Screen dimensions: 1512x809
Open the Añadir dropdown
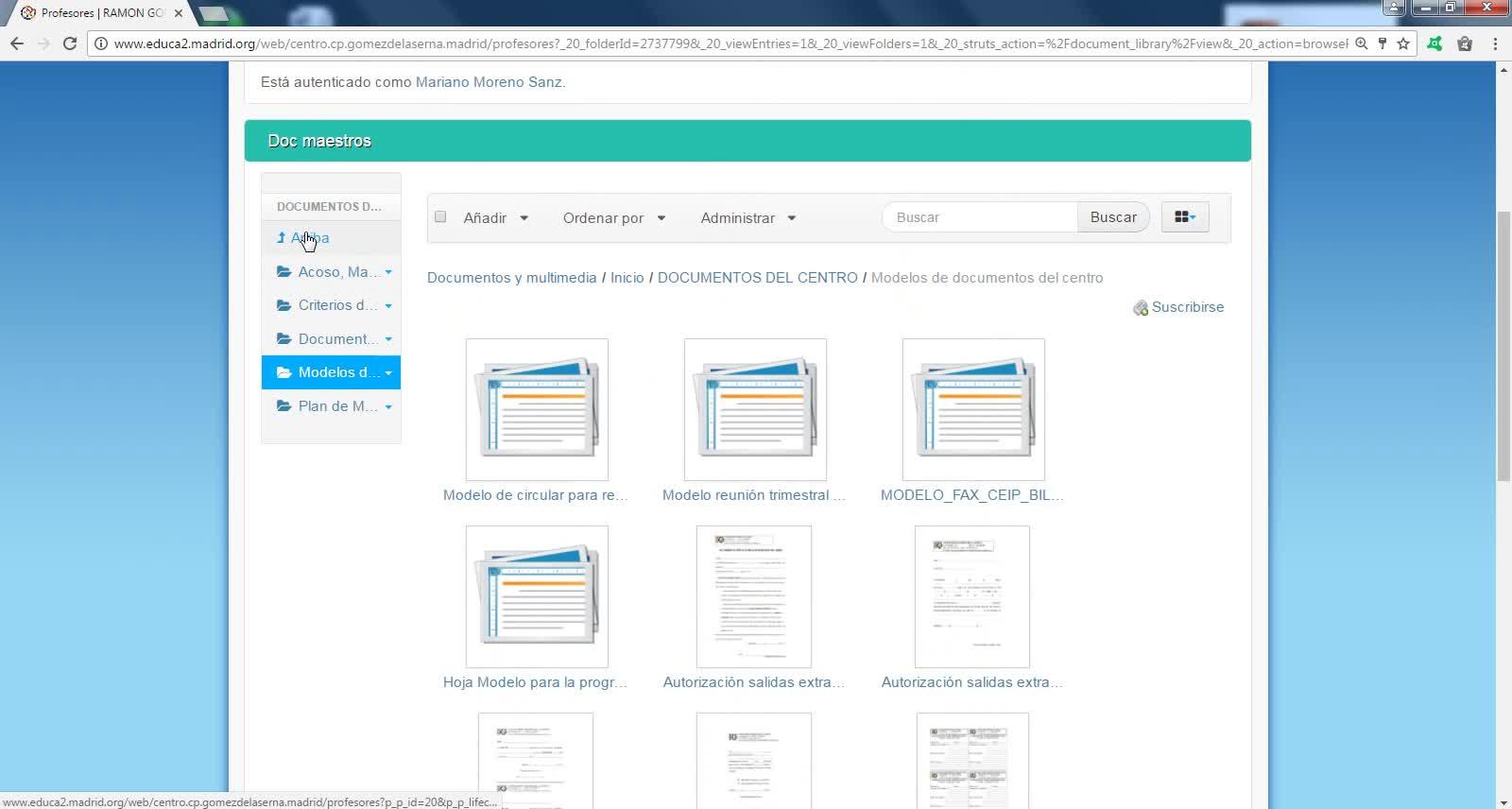coord(496,218)
